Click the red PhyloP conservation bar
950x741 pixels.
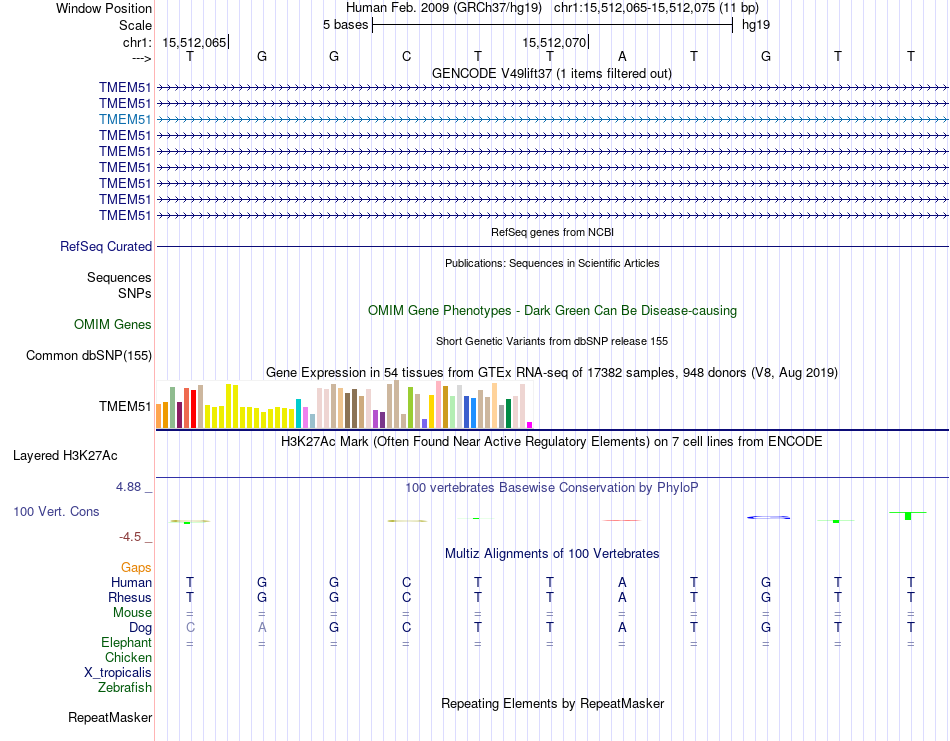coord(622,520)
